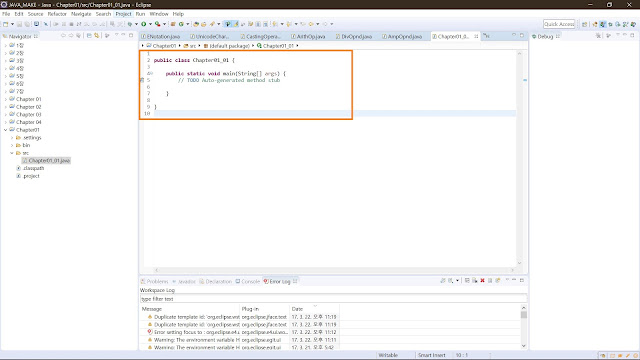640x360 pixels.
Task: Click the Open Perspective icon
Action: 584,24
